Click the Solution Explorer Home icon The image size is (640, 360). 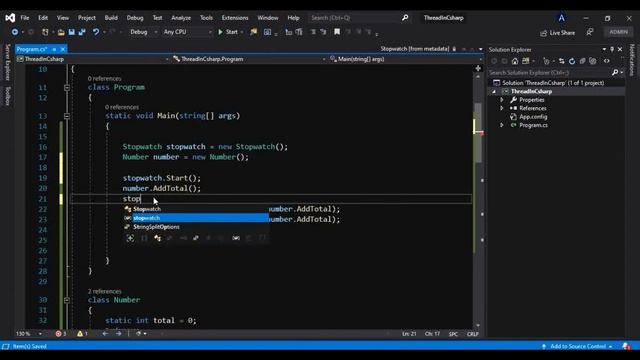coord(515,61)
